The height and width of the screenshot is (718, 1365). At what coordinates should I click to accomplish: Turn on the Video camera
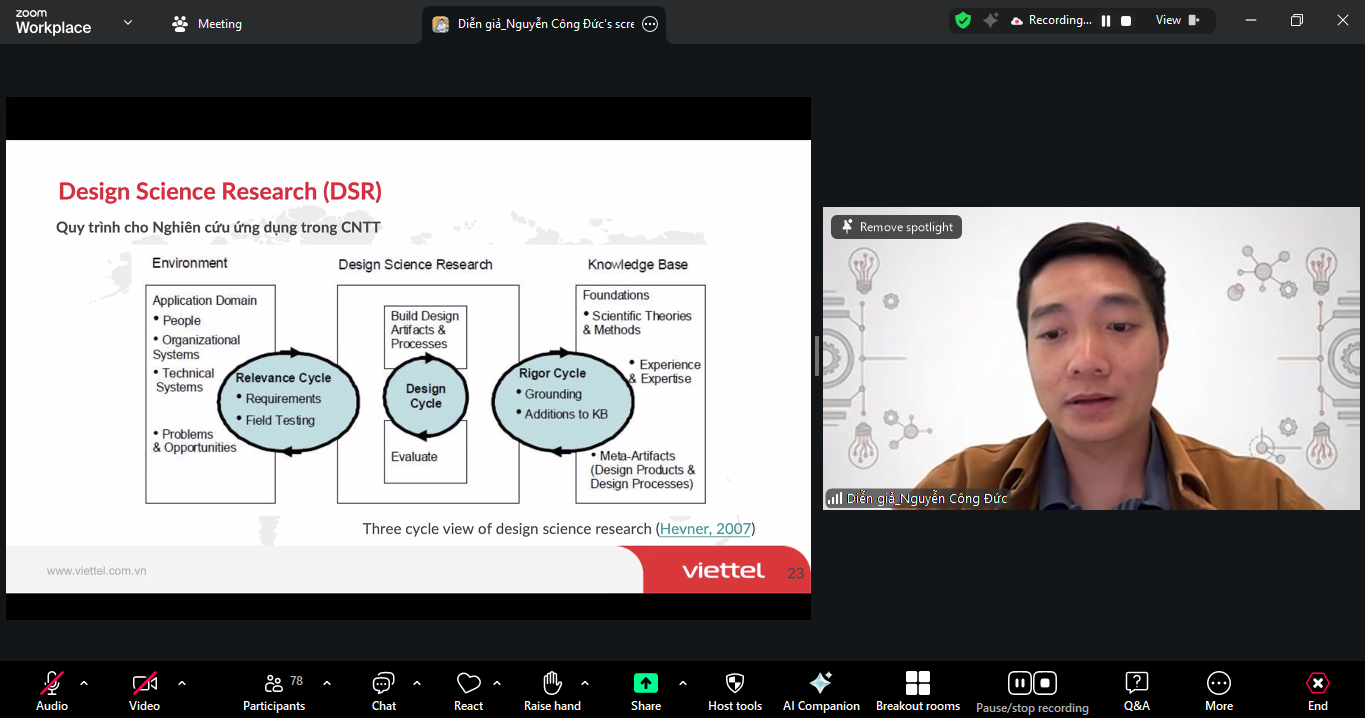145,691
